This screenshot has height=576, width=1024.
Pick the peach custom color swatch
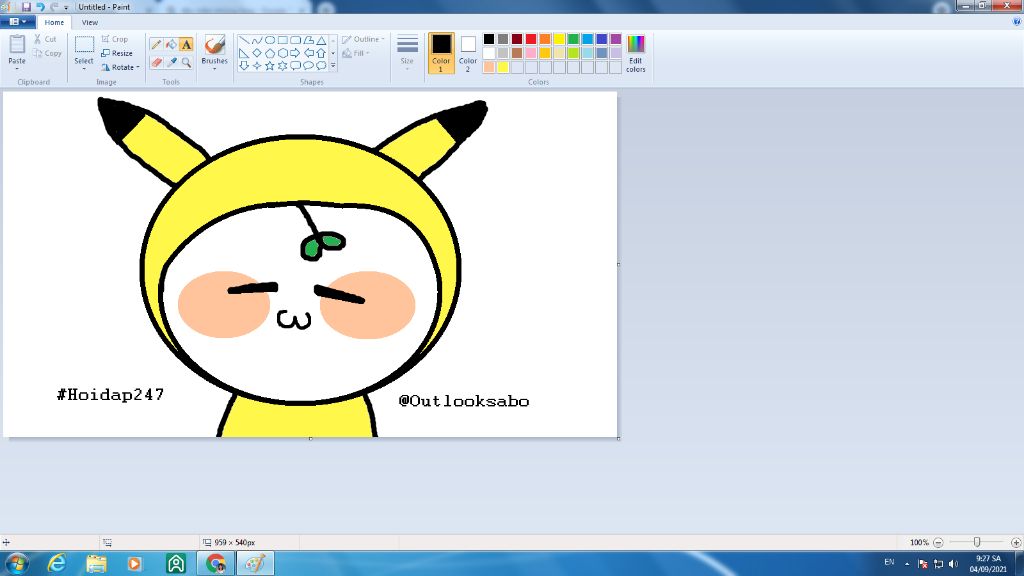(x=488, y=67)
